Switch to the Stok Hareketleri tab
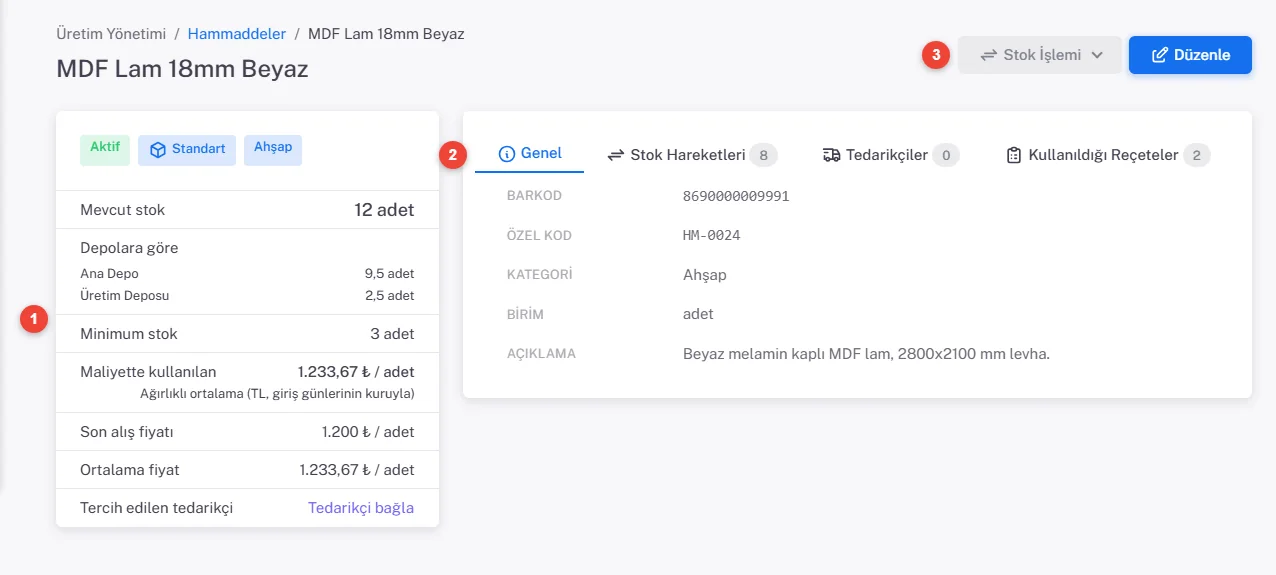This screenshot has height=575, width=1276. (x=692, y=155)
